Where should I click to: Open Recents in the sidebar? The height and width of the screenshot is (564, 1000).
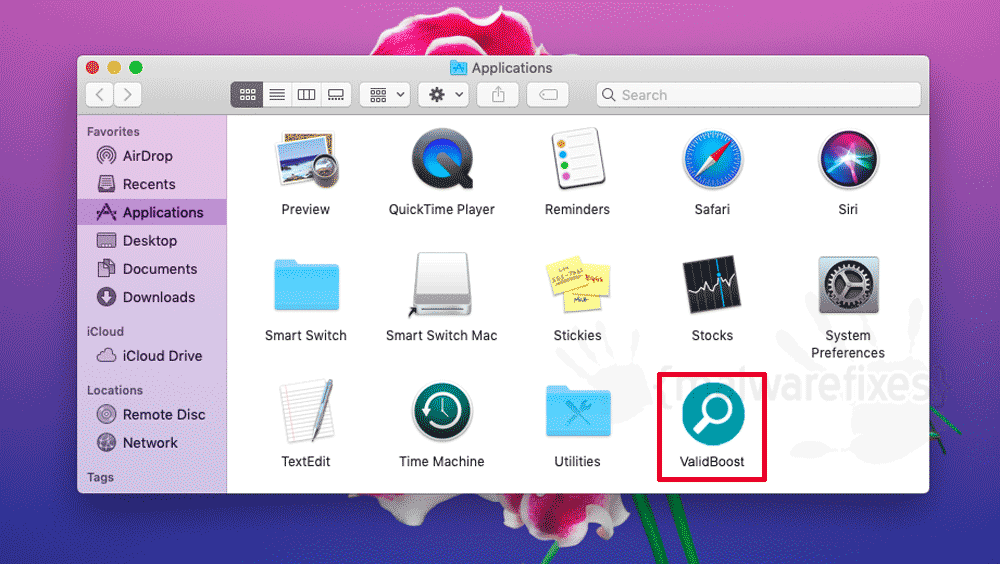click(152, 184)
